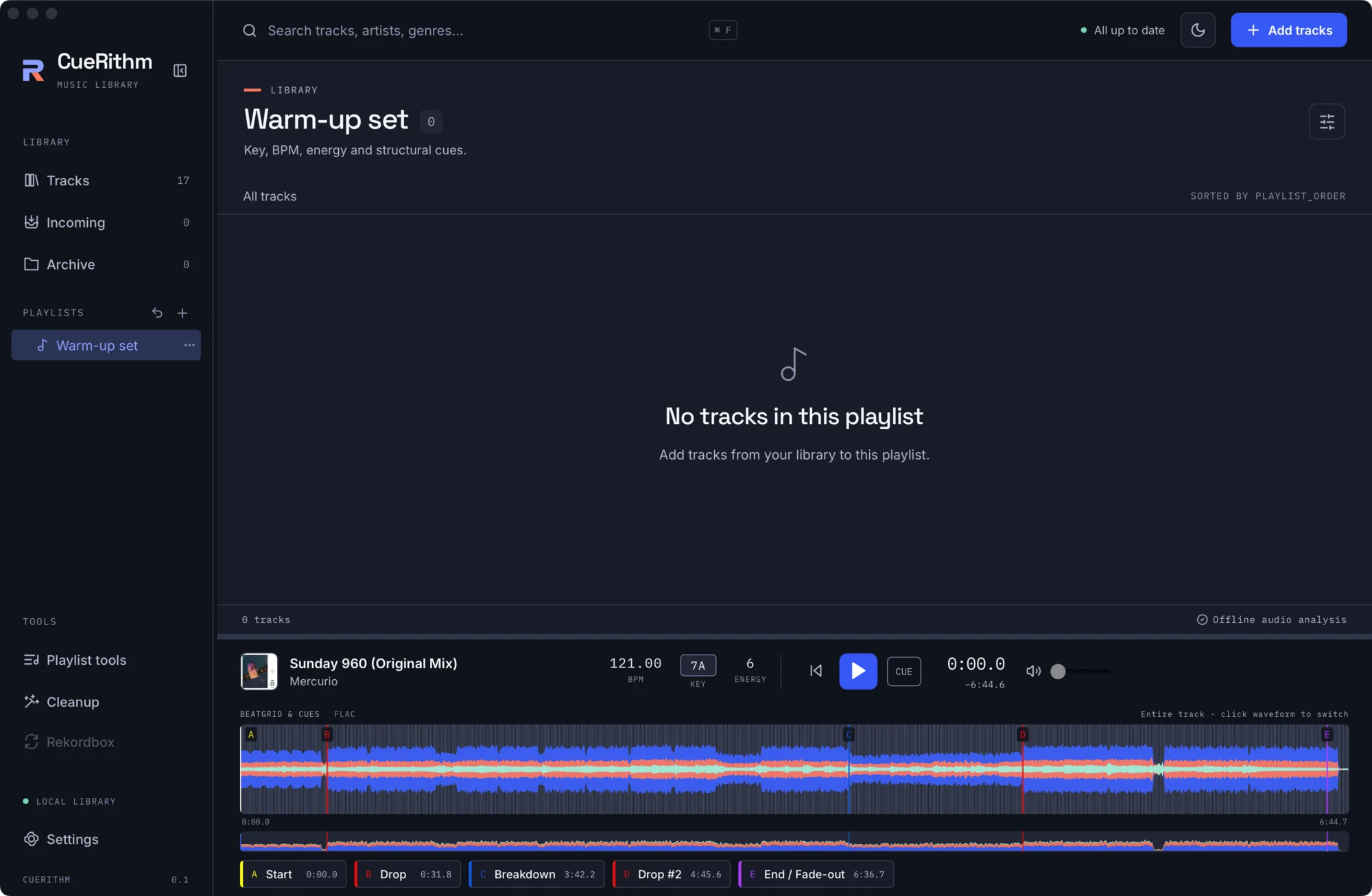This screenshot has height=896, width=1372.
Task: Open Playlist tools
Action: pos(106,660)
